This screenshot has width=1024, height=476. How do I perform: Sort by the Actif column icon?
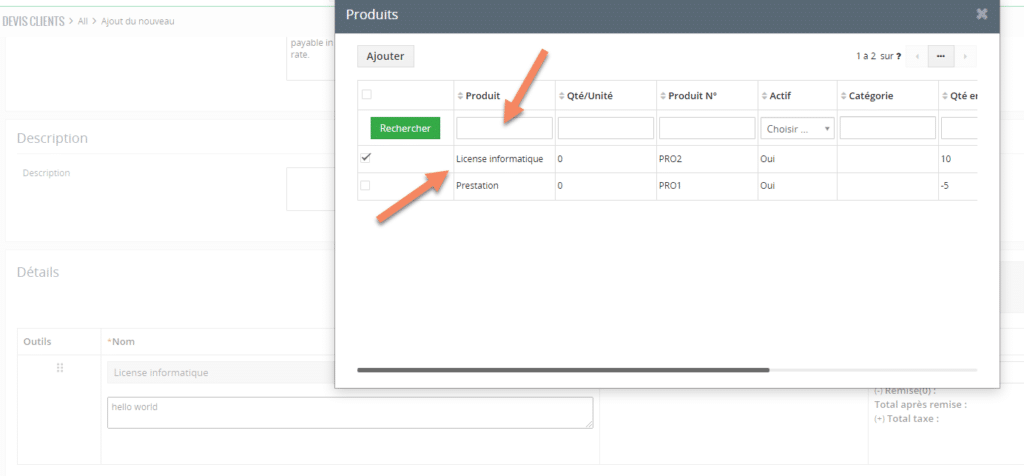764,96
